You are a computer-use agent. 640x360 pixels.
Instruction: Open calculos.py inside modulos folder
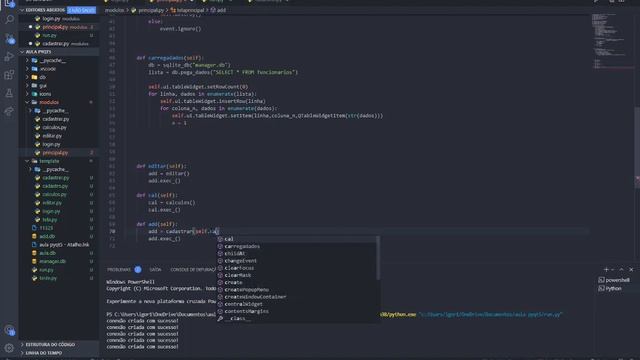[x=54, y=127]
